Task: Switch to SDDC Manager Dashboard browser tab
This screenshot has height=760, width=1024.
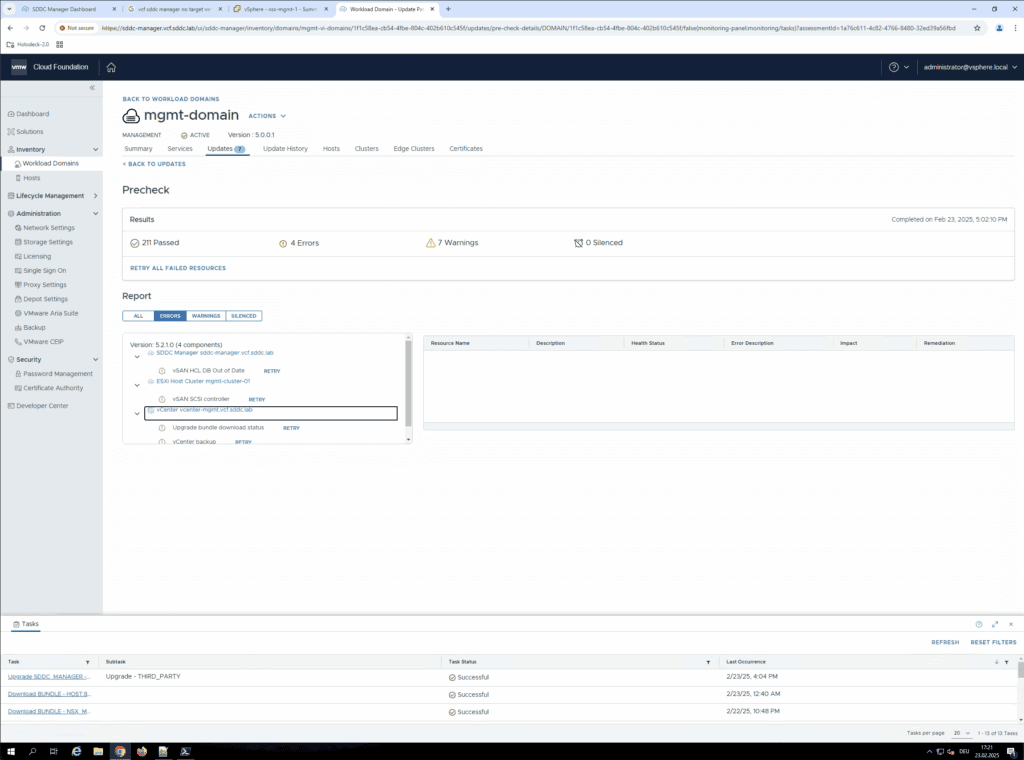Action: (x=63, y=9)
